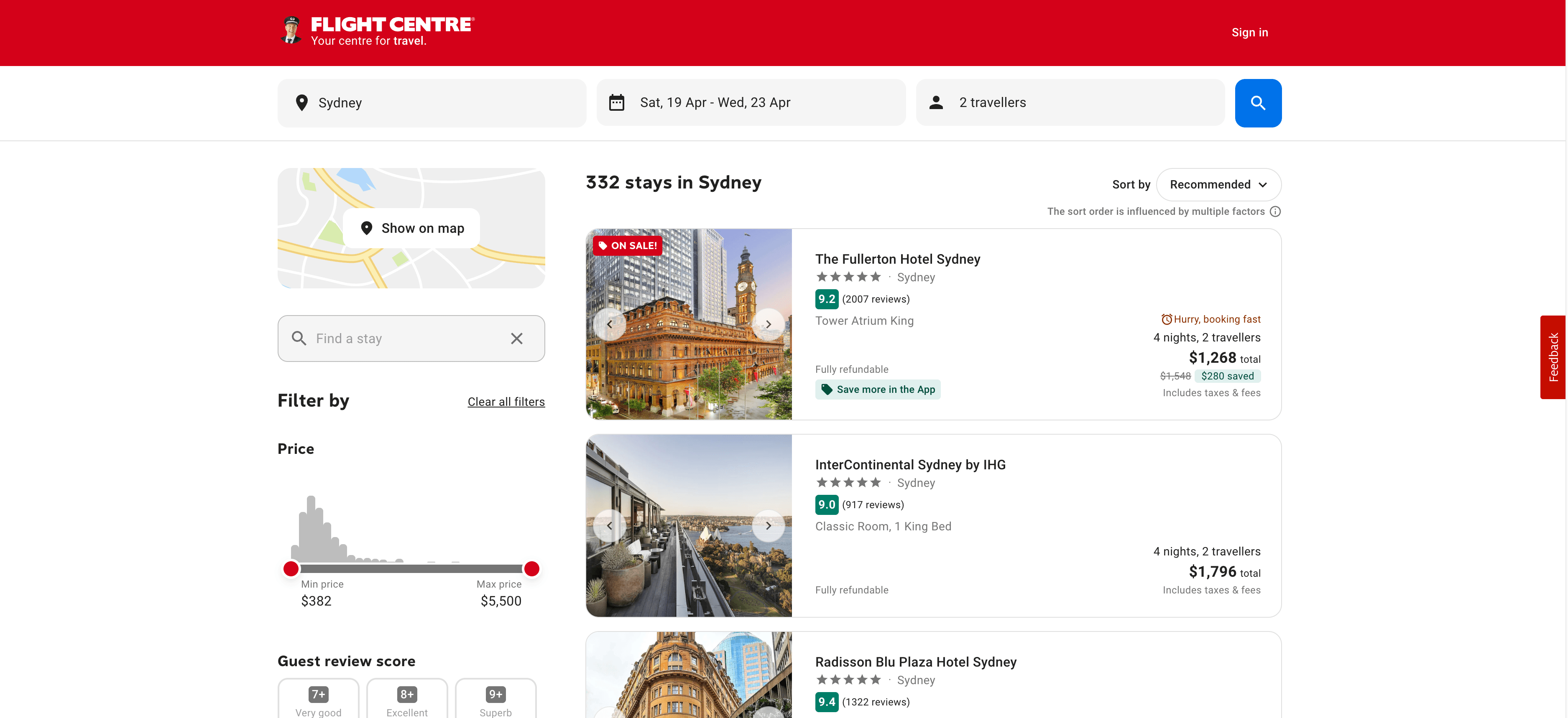Screen dimensions: 1568x718
Task: Show next photo of The Fullerton Hotel
Action: 768,324
